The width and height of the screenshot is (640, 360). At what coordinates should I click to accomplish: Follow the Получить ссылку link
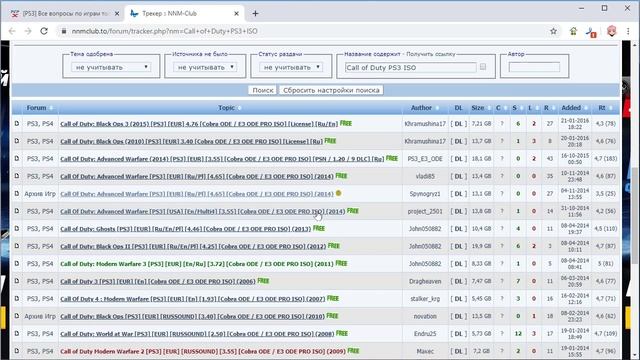pyautogui.click(x=431, y=54)
